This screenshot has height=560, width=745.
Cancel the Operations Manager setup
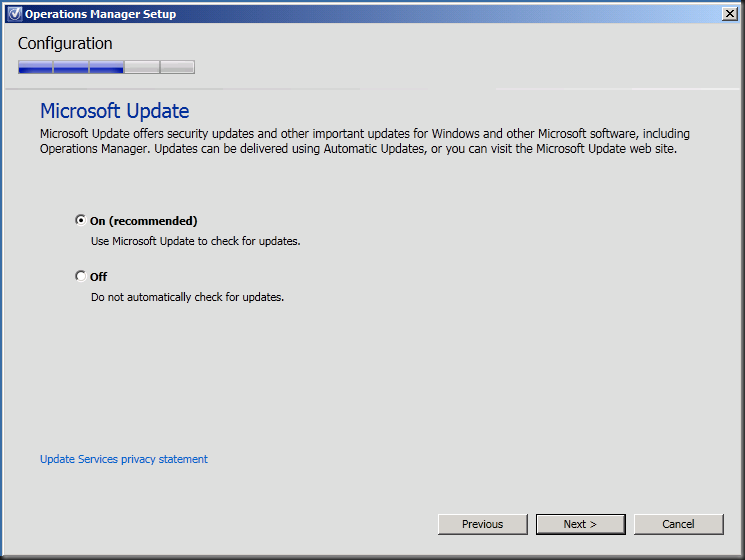pyautogui.click(x=678, y=524)
